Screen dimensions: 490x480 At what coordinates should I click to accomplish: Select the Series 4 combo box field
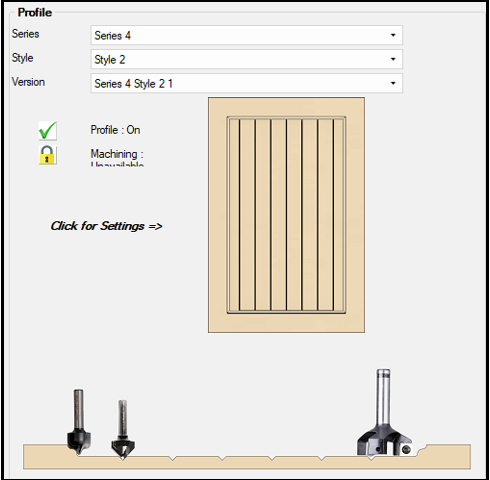(247, 35)
